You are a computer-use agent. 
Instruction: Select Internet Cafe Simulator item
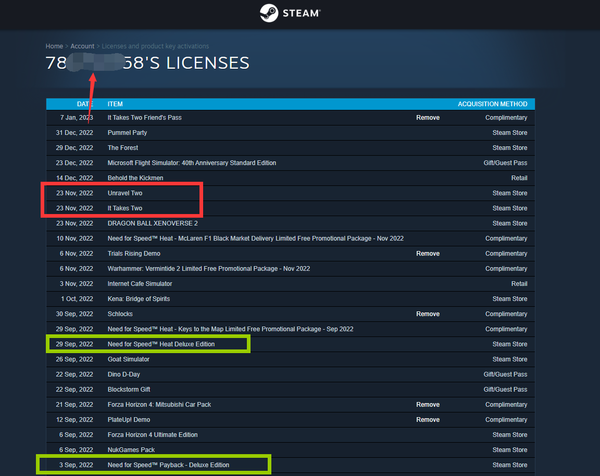[x=140, y=284]
